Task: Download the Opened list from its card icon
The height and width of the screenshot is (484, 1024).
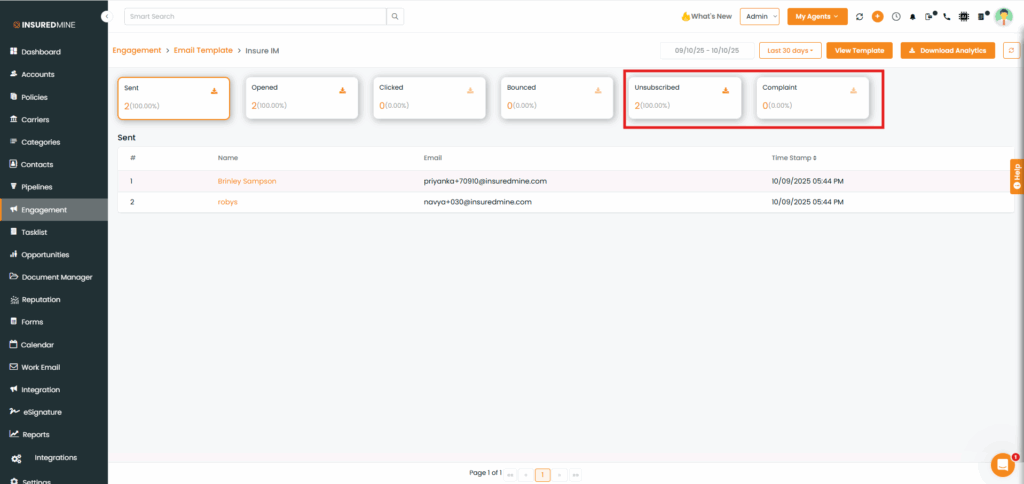Action: [342, 90]
